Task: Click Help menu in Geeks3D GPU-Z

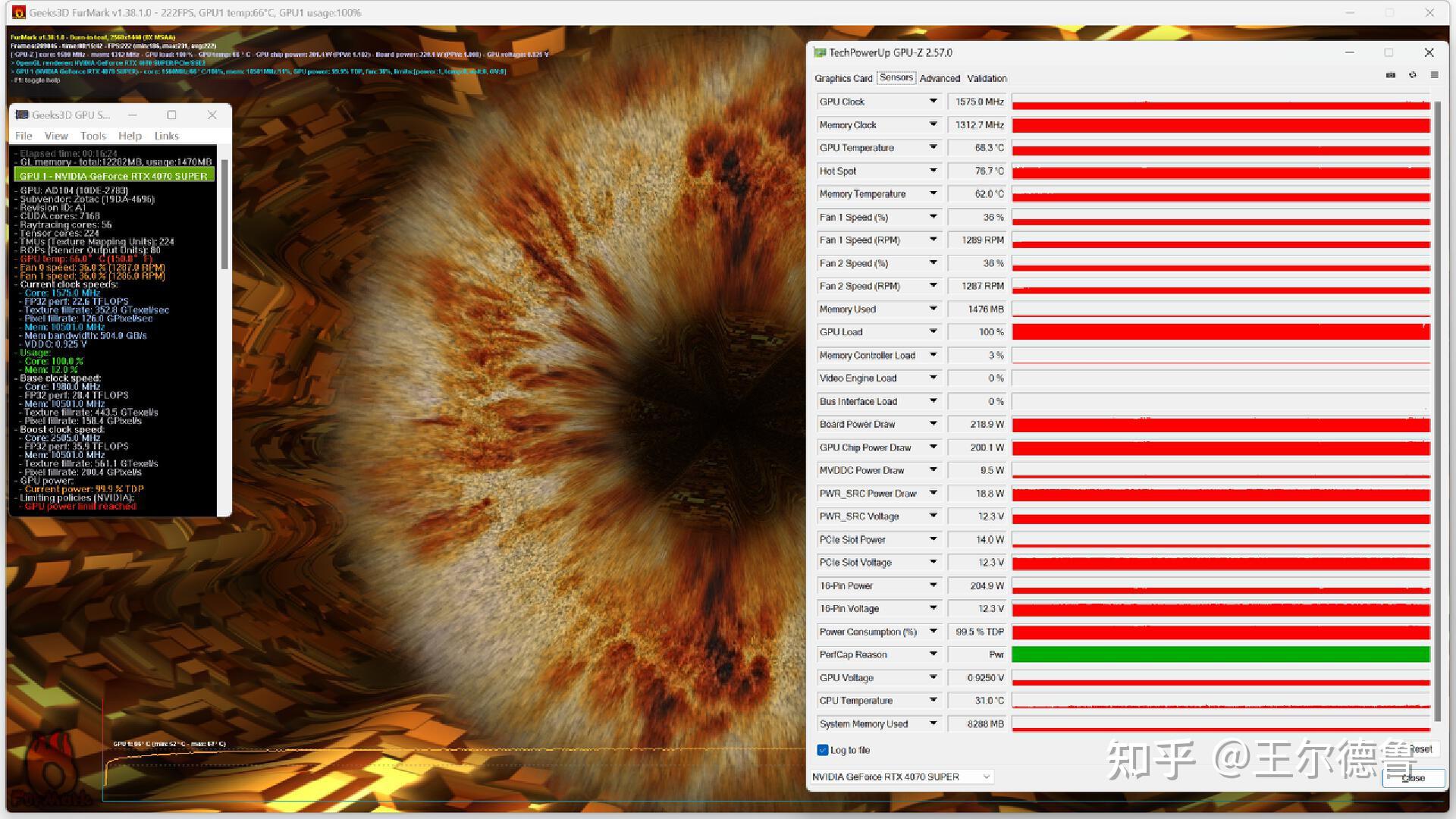Action: coord(129,135)
